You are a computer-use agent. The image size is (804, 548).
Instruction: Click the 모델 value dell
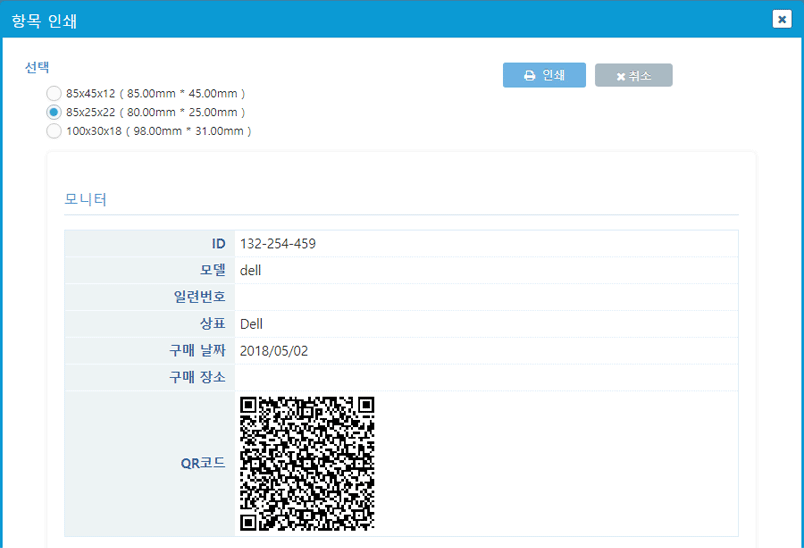pos(250,270)
